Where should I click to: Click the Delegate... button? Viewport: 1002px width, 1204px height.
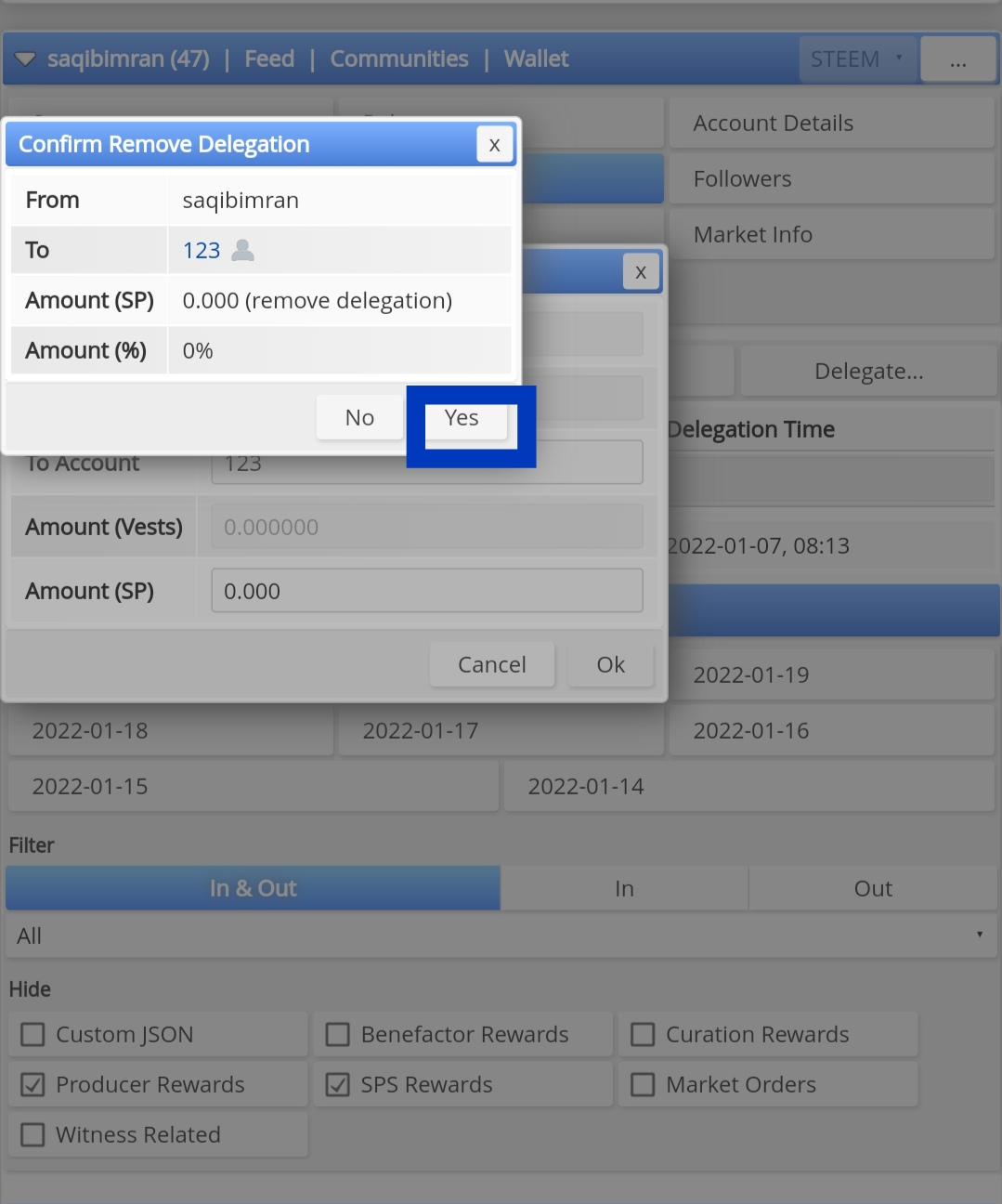(868, 372)
